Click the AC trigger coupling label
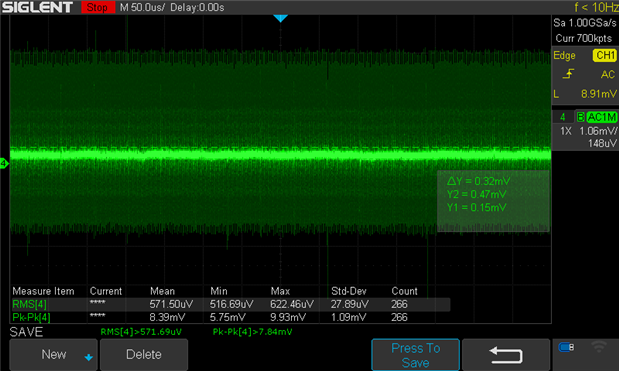Image resolution: width=619 pixels, height=371 pixels. pyautogui.click(x=608, y=75)
